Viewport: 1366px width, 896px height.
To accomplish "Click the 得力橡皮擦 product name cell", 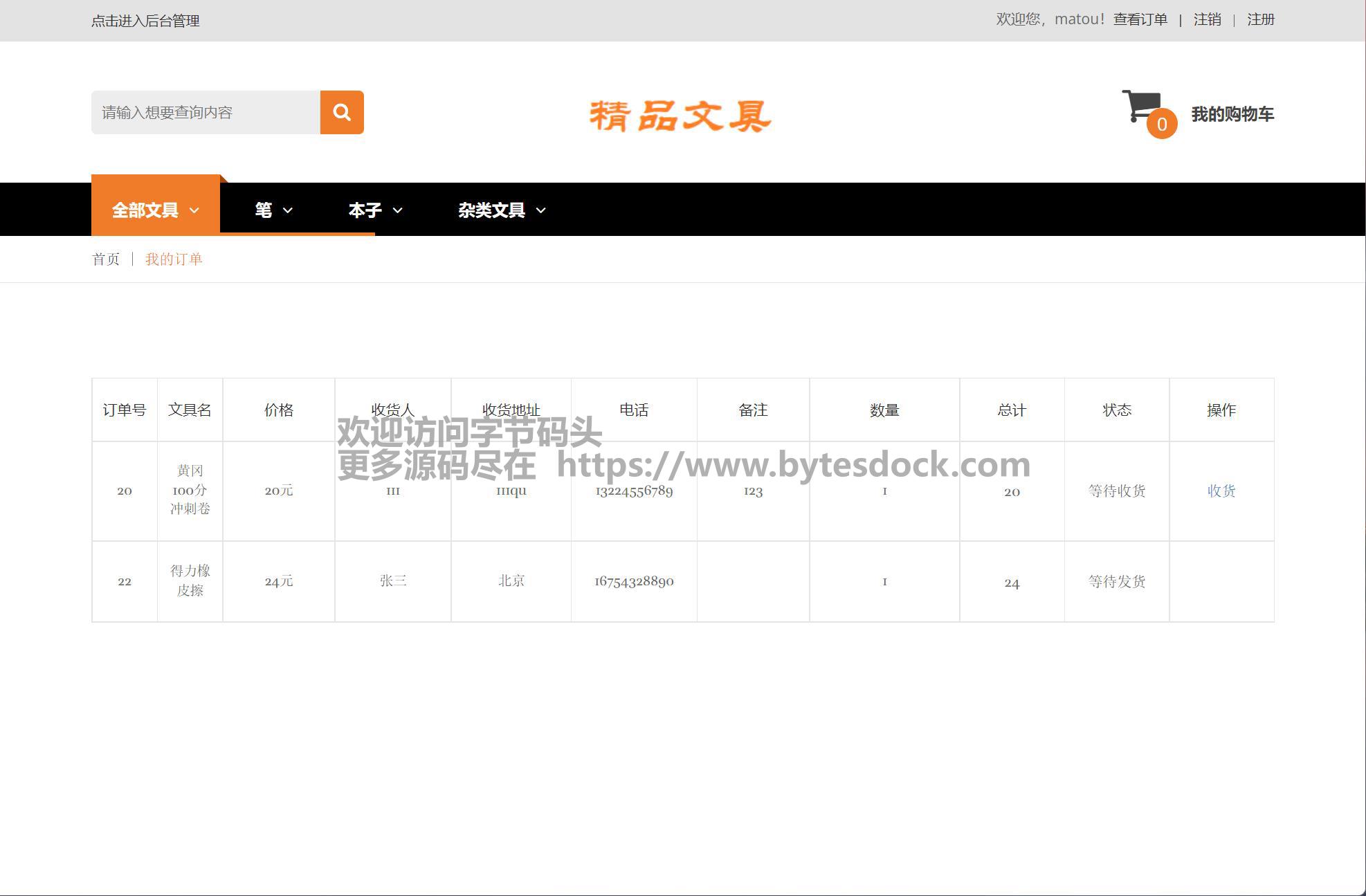I will 190,580.
